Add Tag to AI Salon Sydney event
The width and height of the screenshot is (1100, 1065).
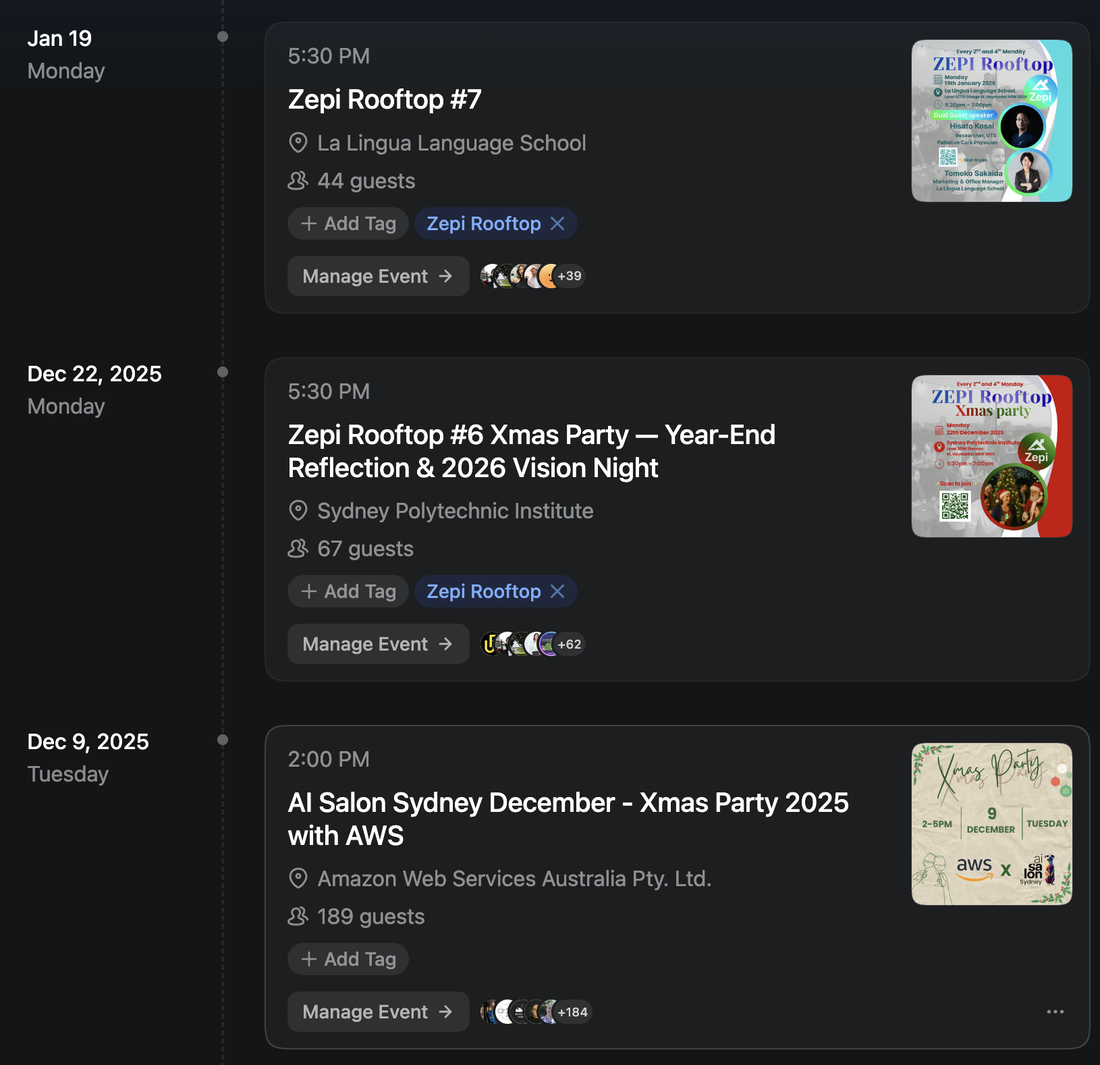[348, 959]
